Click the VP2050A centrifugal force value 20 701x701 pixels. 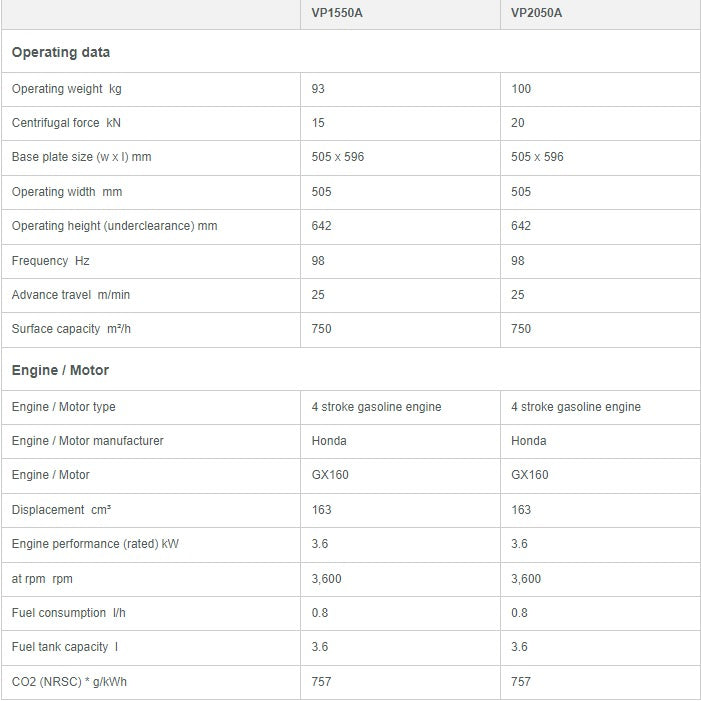coord(518,123)
